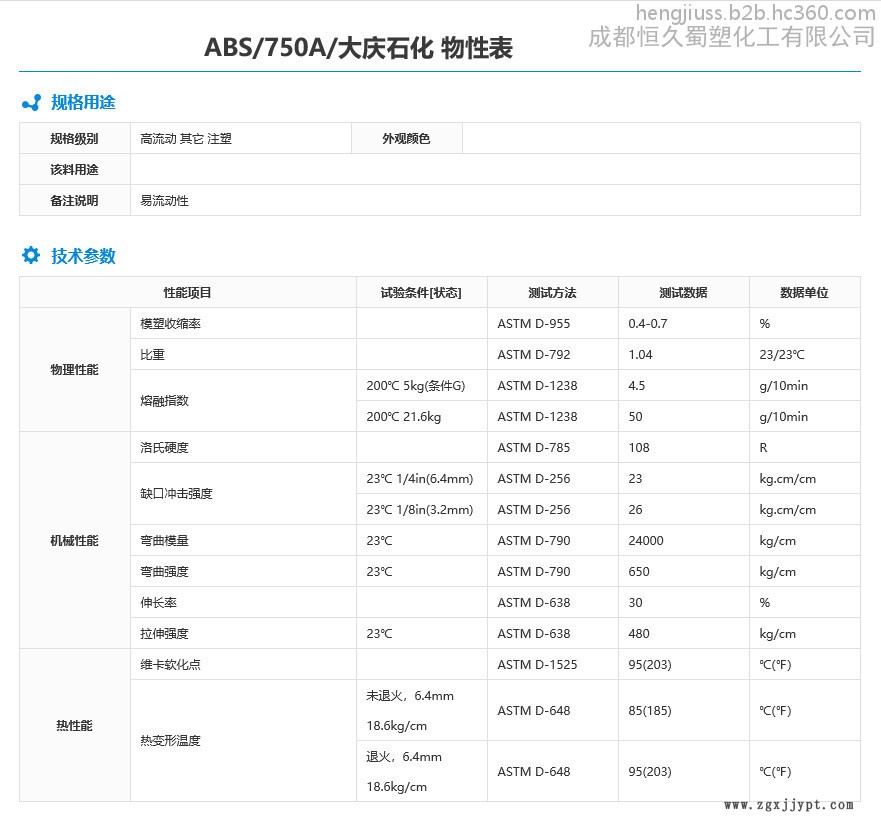This screenshot has height=827, width=881.
Task: Select the condition 23℃ 1/8in(3.2mm)
Action: (420, 510)
